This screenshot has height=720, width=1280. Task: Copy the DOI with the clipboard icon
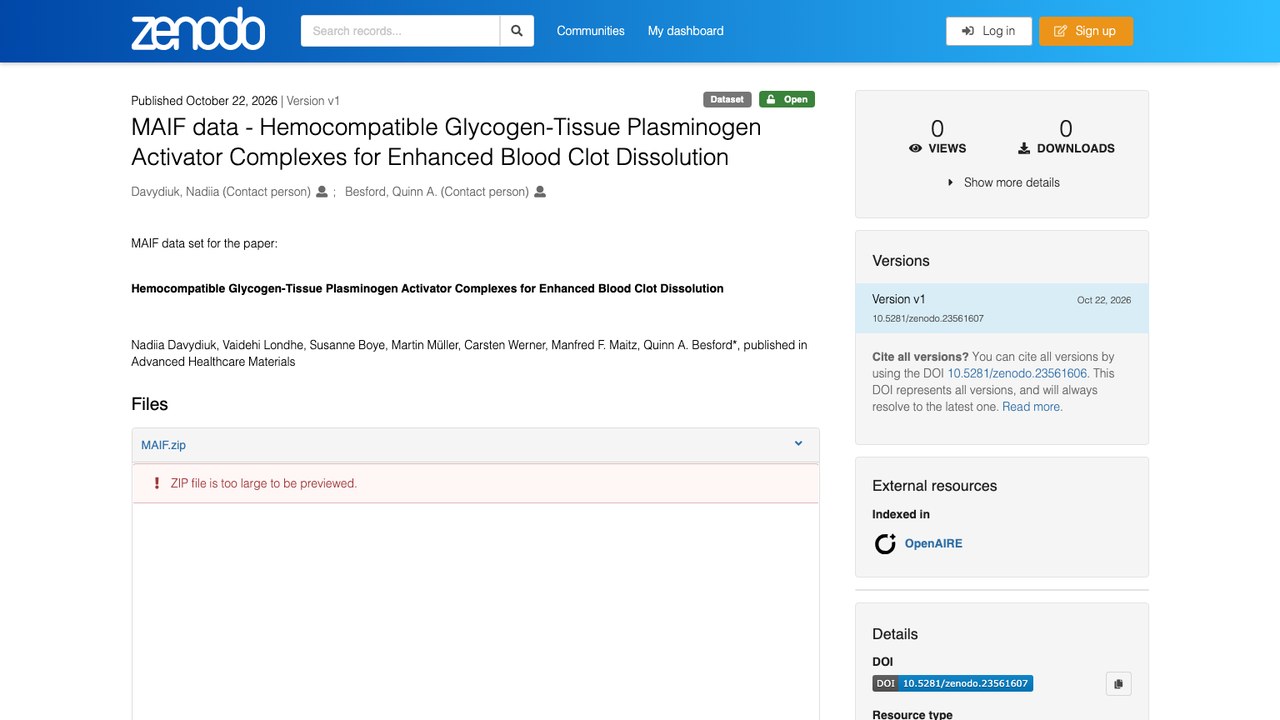tap(1118, 684)
